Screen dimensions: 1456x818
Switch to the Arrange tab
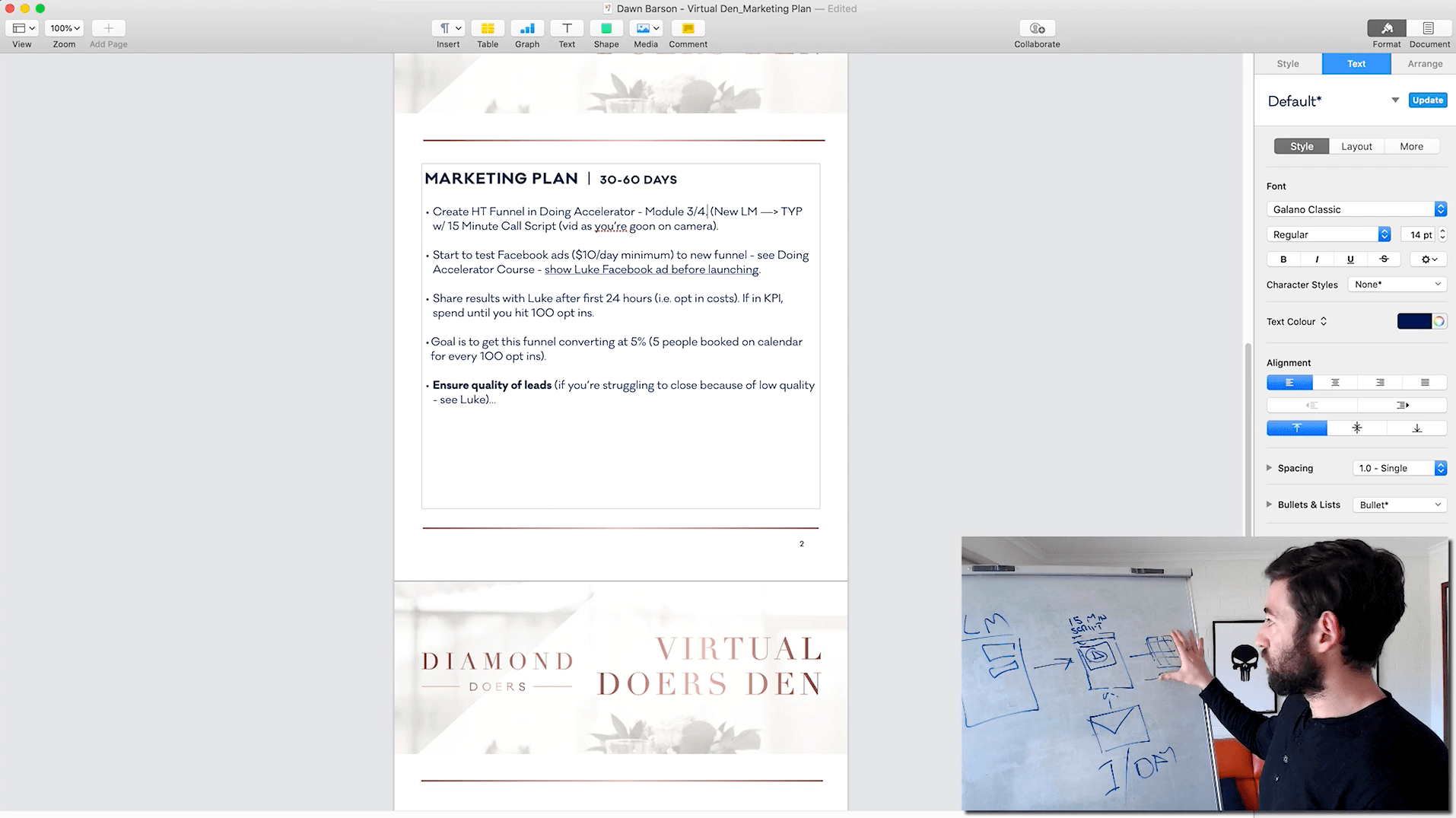pyautogui.click(x=1424, y=64)
